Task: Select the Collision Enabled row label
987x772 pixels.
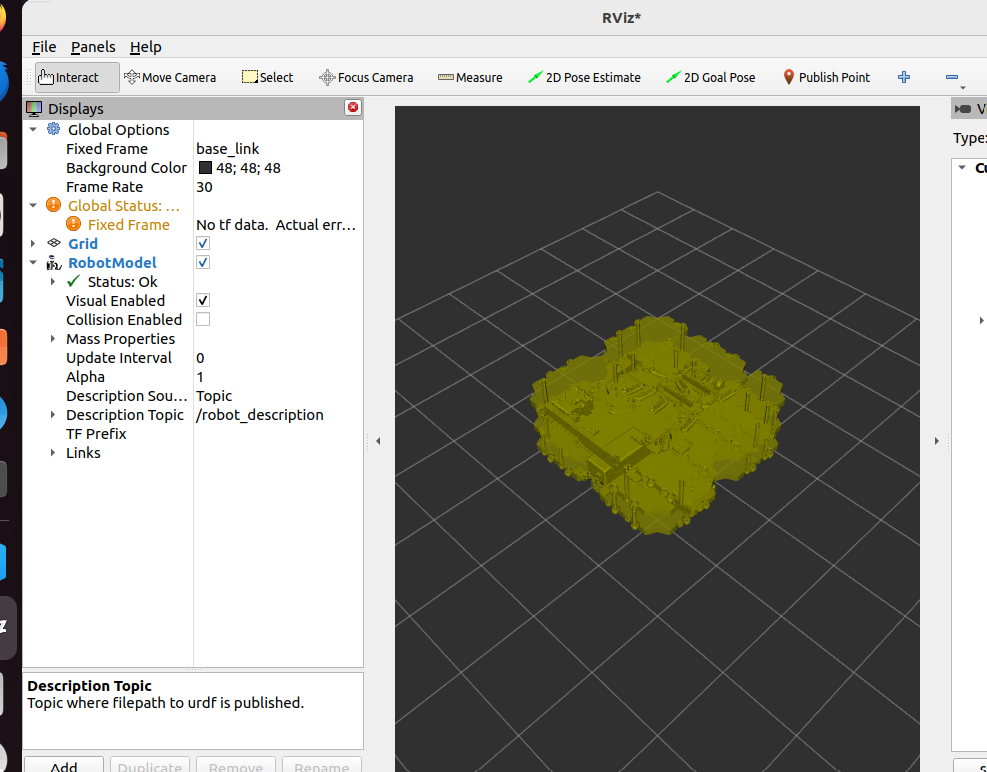Action: coord(124,320)
